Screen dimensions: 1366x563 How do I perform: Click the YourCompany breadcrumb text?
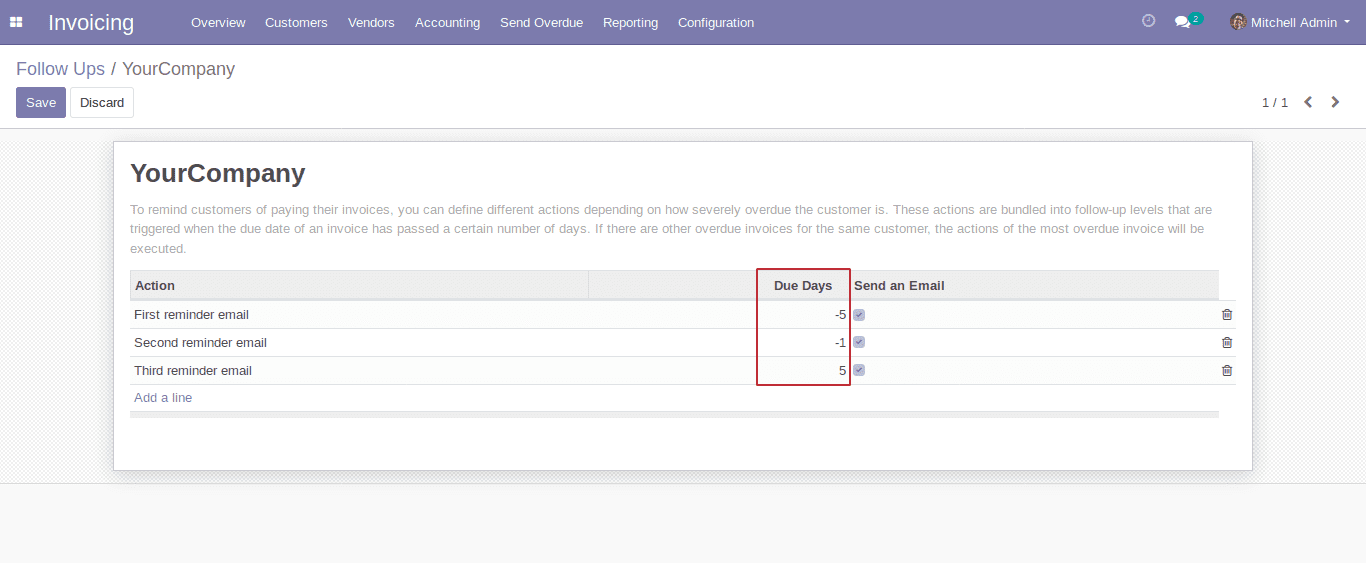178,69
